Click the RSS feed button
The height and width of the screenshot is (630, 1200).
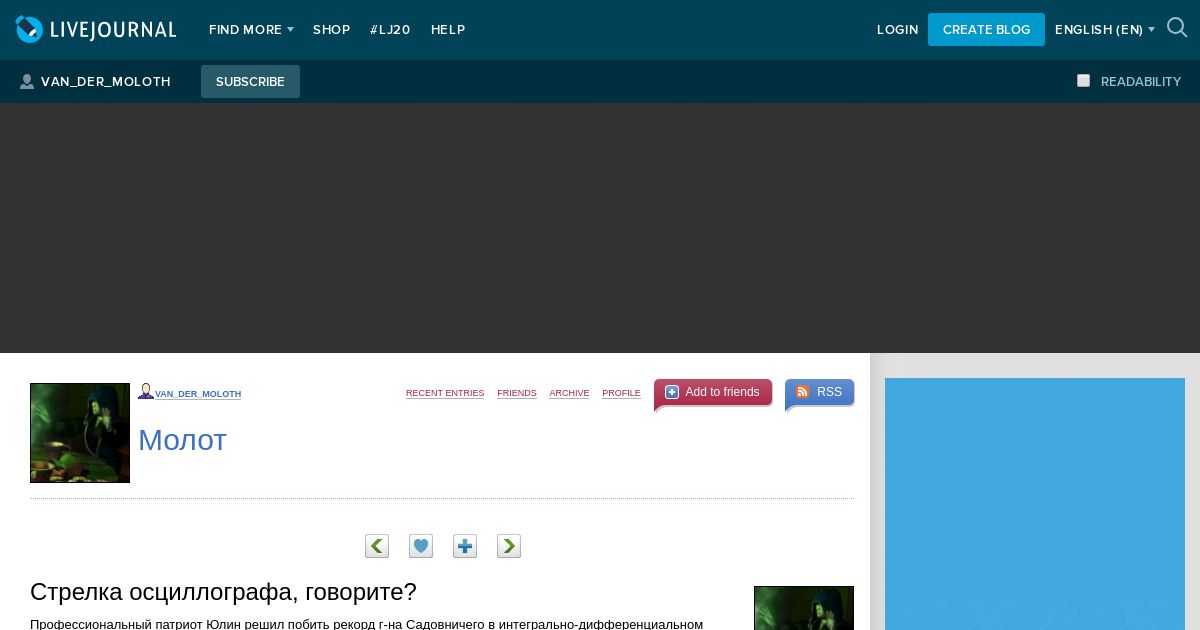click(x=819, y=392)
